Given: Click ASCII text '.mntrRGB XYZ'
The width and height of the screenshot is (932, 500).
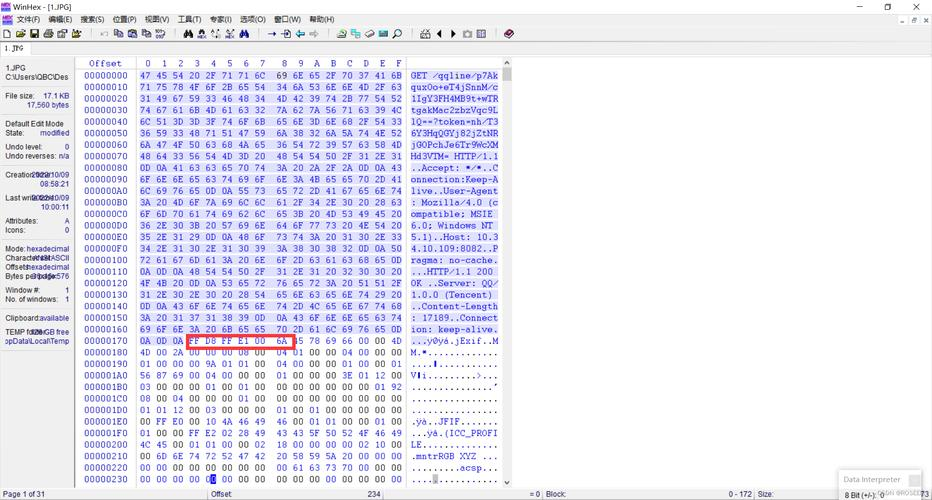Looking at the screenshot, I should coord(443,456).
